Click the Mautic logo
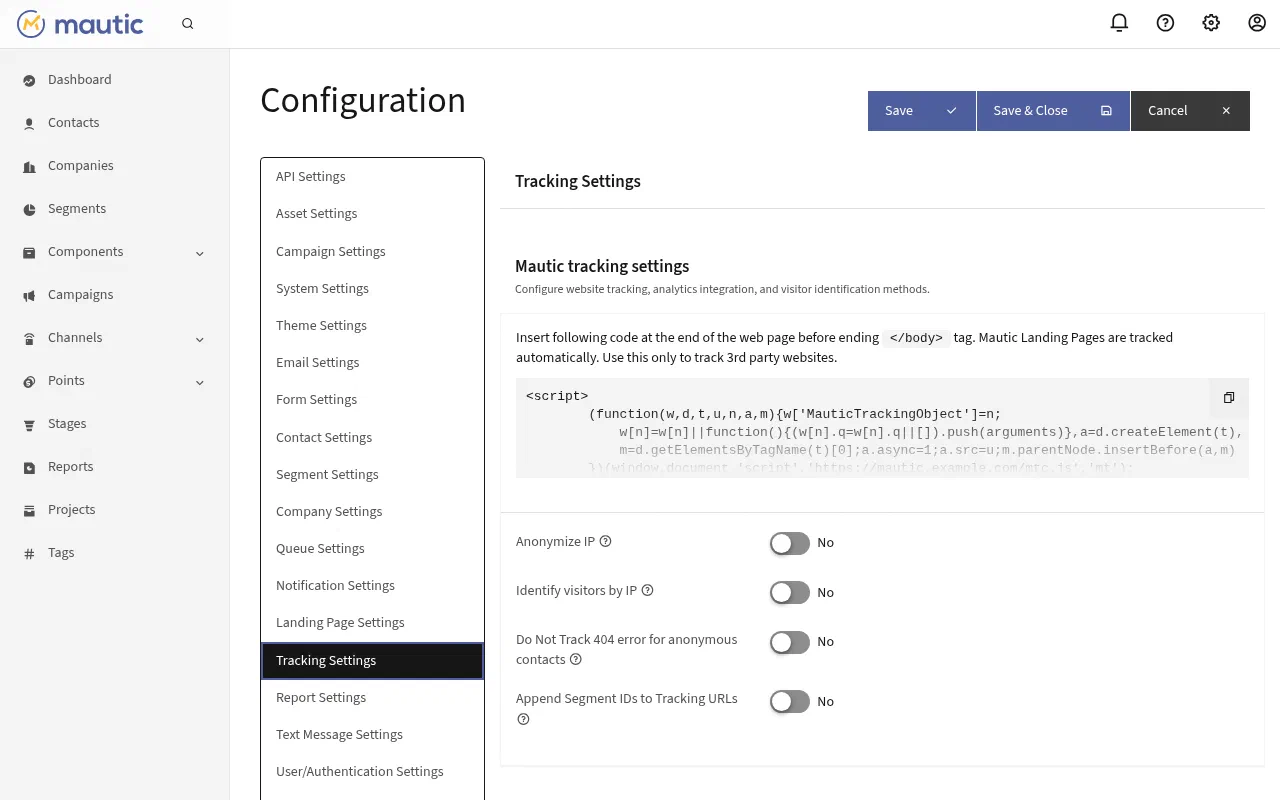Viewport: 1280px width, 800px height. [x=80, y=24]
